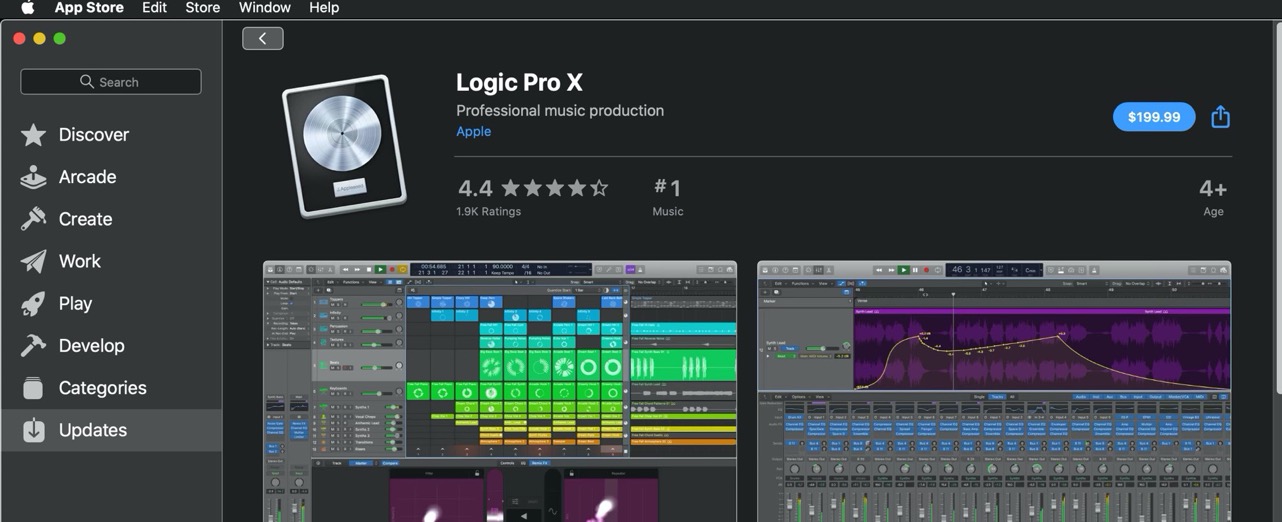
Task: Select Play in the sidebar
Action: pos(111,303)
